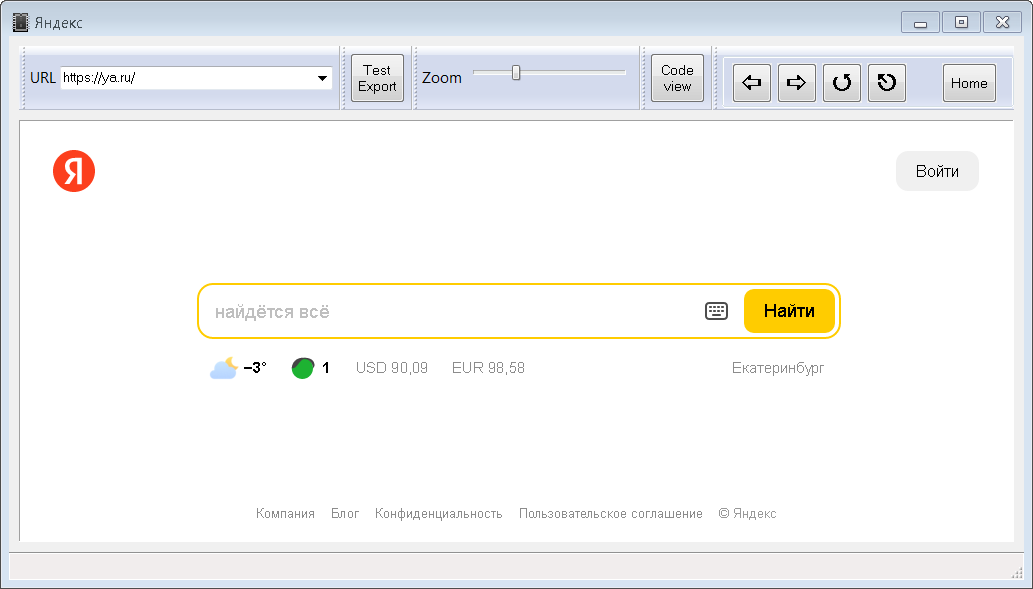The height and width of the screenshot is (589, 1033).
Task: Click the © Яндекс footer link
Action: (748, 513)
